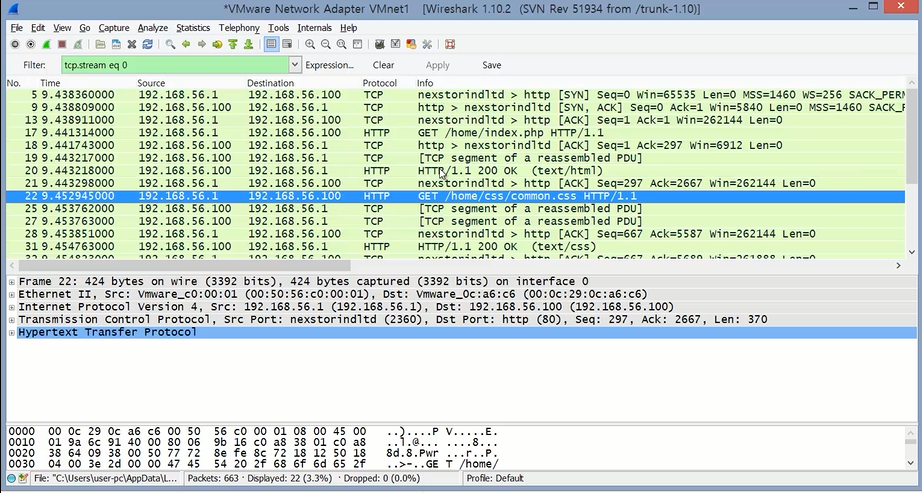Viewport: 922px width, 493px height.
Task: Open the capture interfaces list
Action: pyautogui.click(x=15, y=44)
